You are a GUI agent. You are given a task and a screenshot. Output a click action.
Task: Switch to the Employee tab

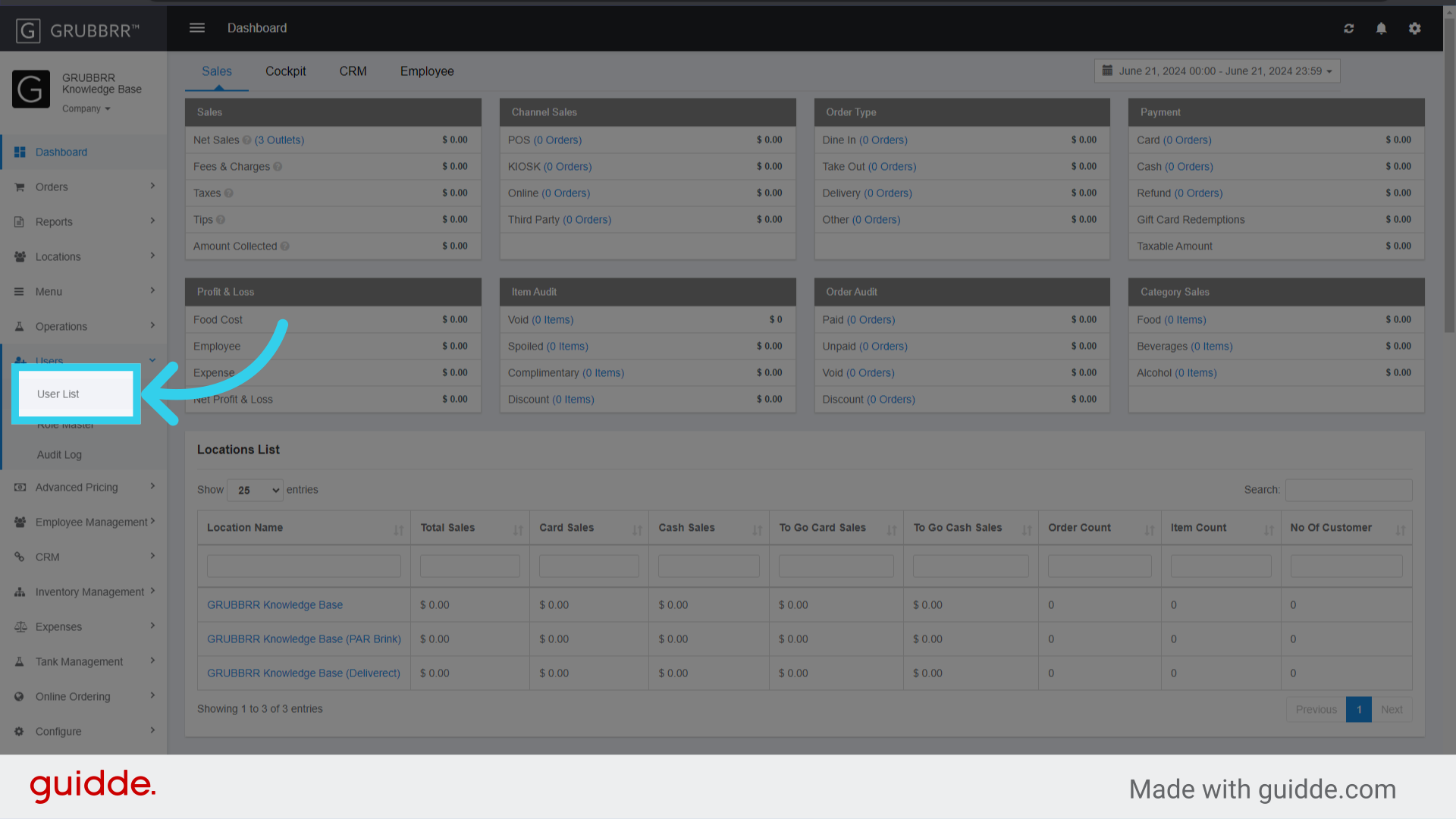coord(427,71)
